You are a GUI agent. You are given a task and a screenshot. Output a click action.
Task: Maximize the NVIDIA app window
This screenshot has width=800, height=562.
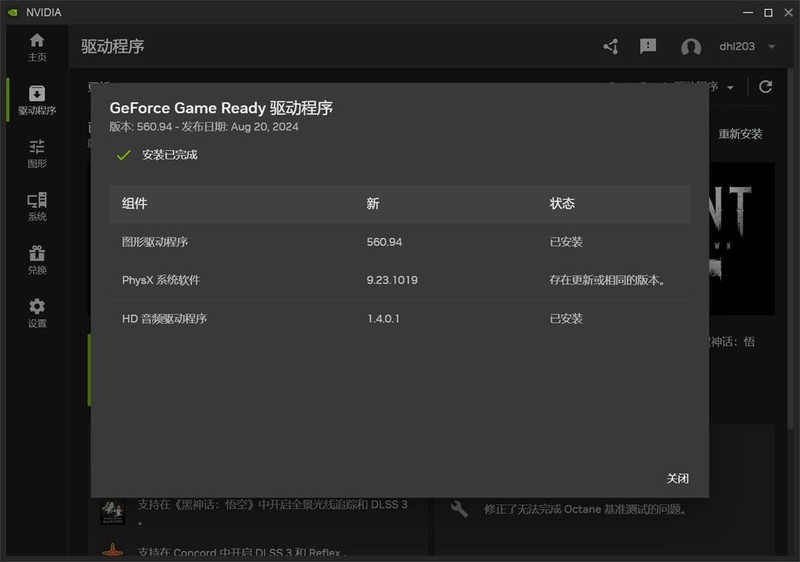(x=768, y=12)
